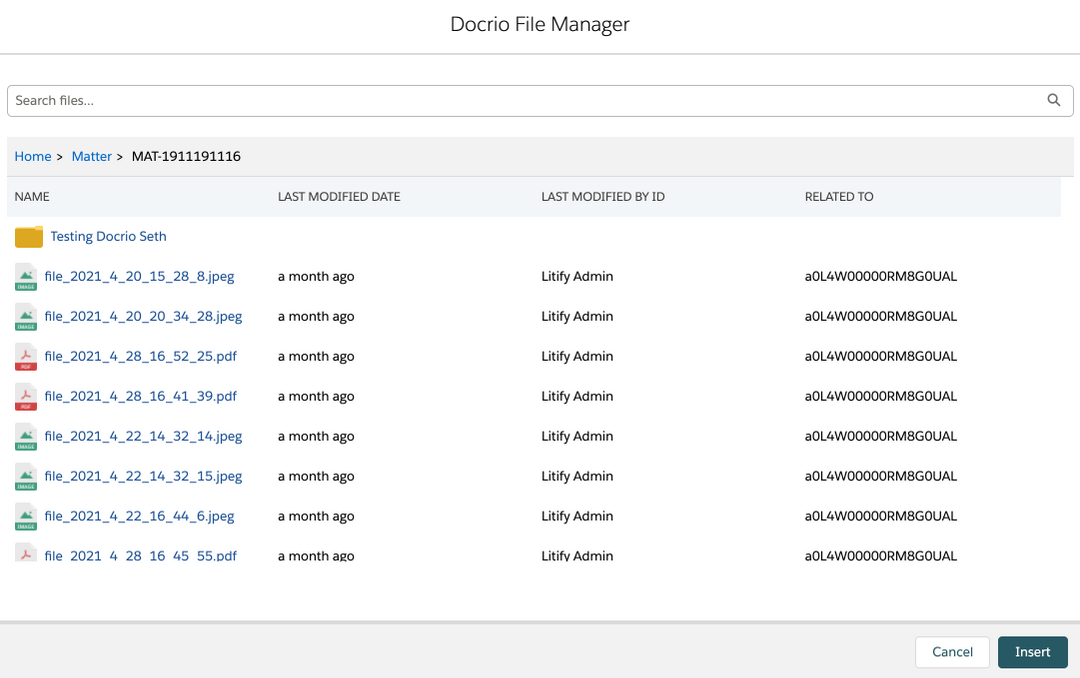
Task: Select file_2021_4_28_16_52_25.pdf file name
Action: [x=140, y=357]
